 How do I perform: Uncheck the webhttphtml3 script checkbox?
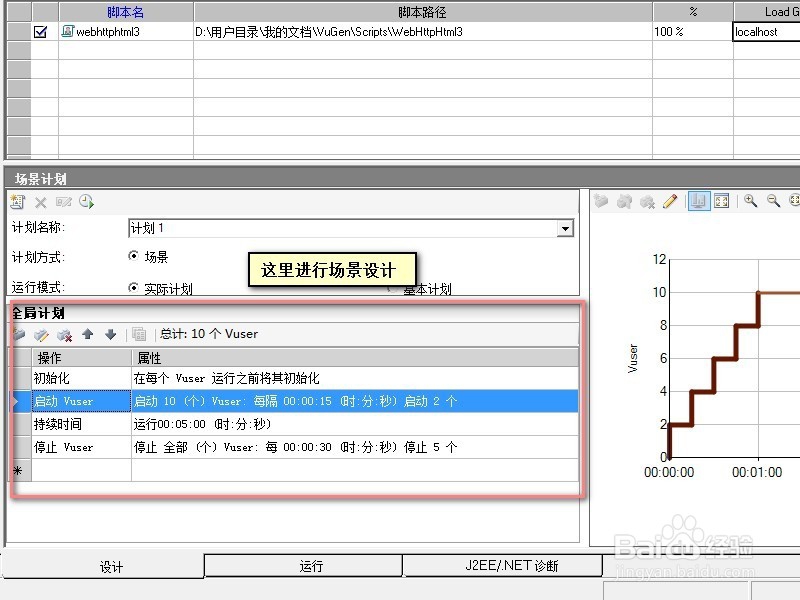tap(39, 31)
